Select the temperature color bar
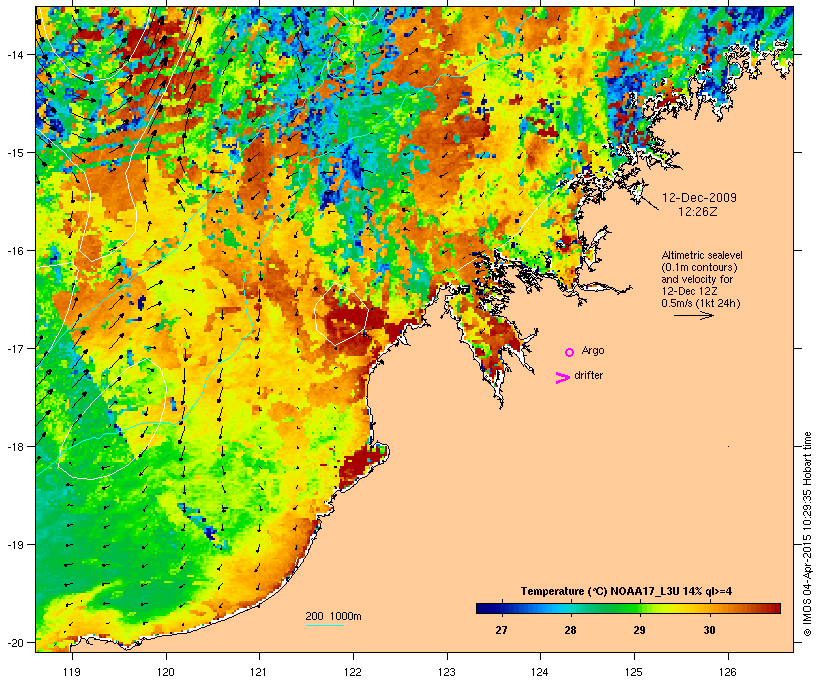Image resolution: width=820 pixels, height=680 pixels. (x=628, y=608)
